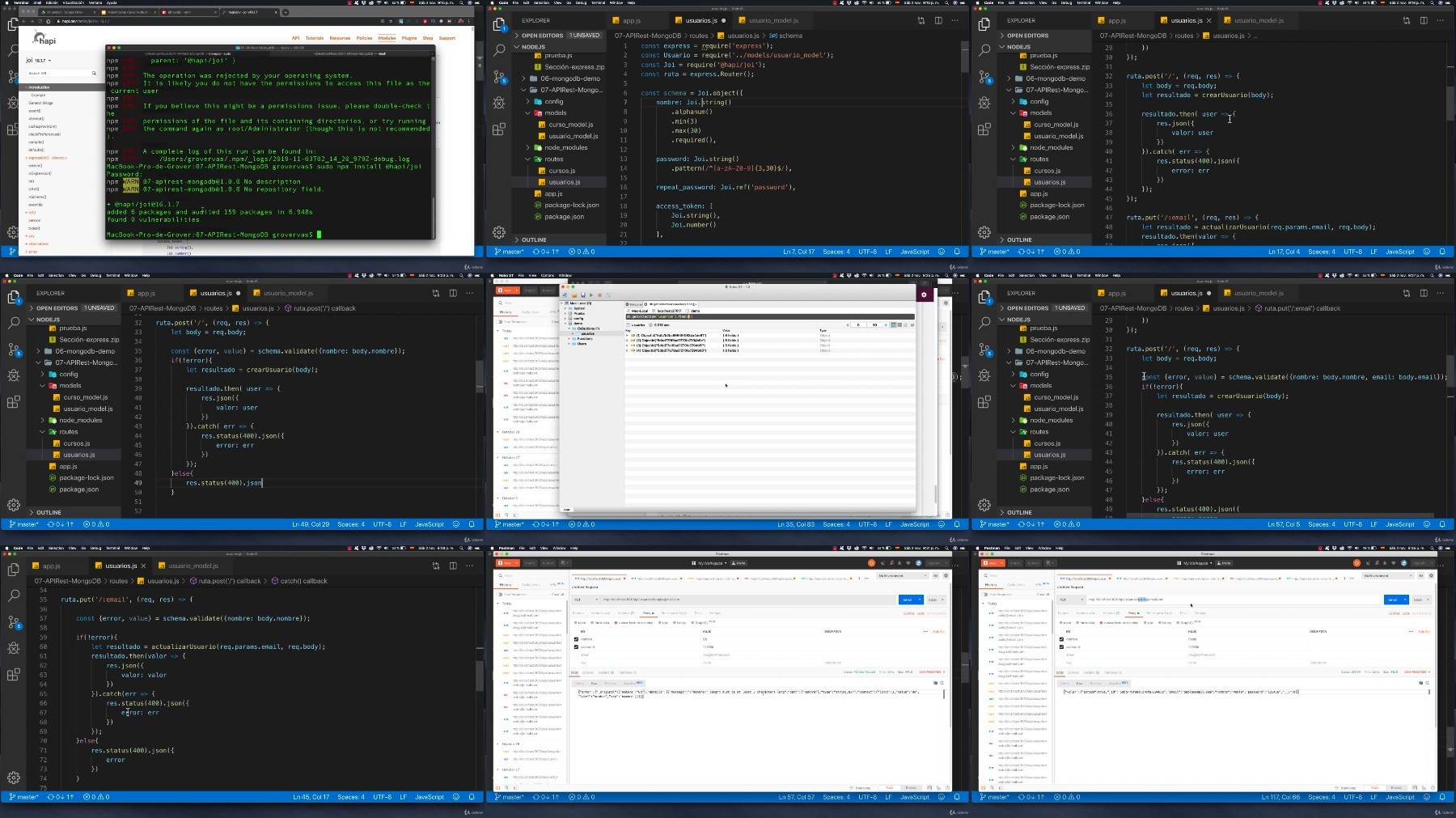Open Manage gear in editor with schema breadcrumb
This screenshot has width=1456, height=818.
coord(498,232)
